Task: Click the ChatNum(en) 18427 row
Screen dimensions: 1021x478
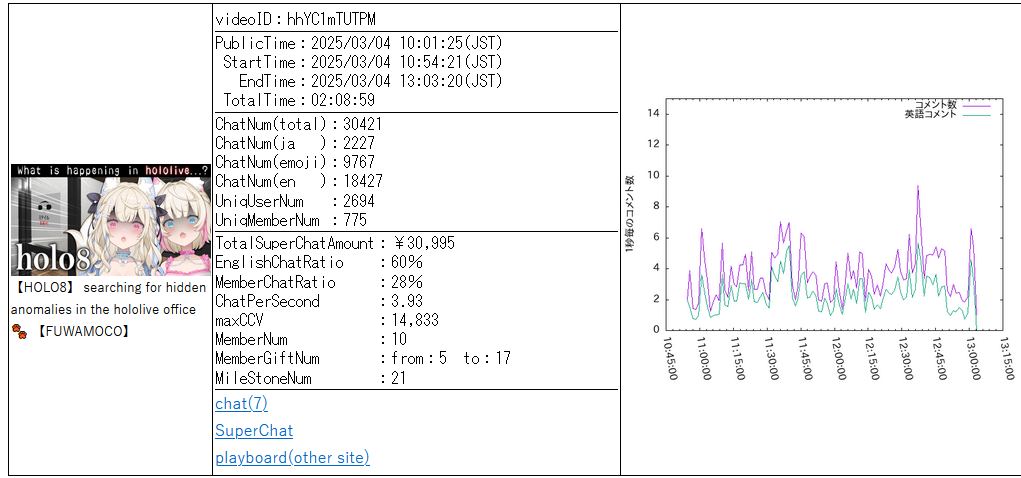Action: [299, 181]
